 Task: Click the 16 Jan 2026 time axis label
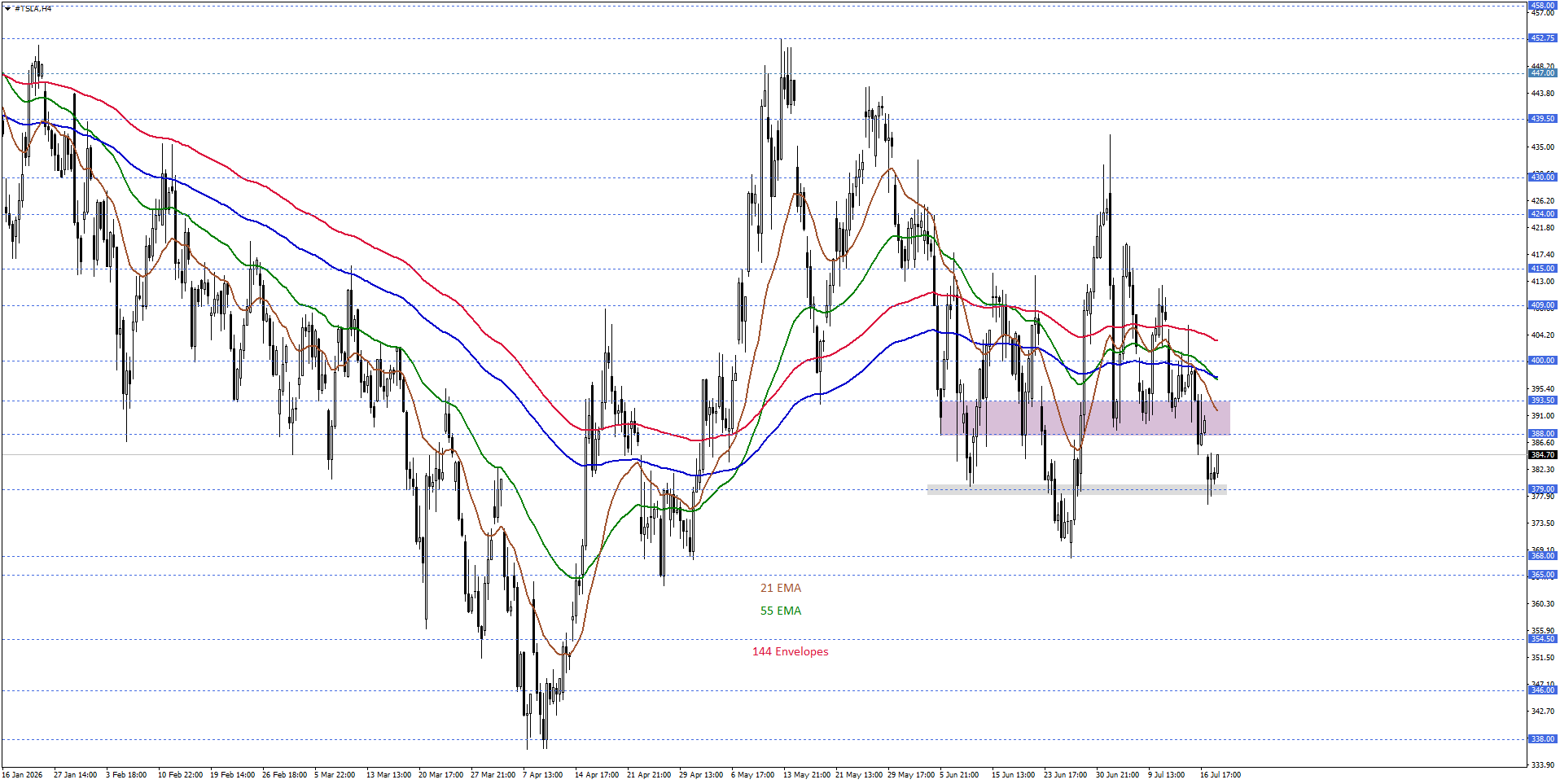click(x=23, y=774)
